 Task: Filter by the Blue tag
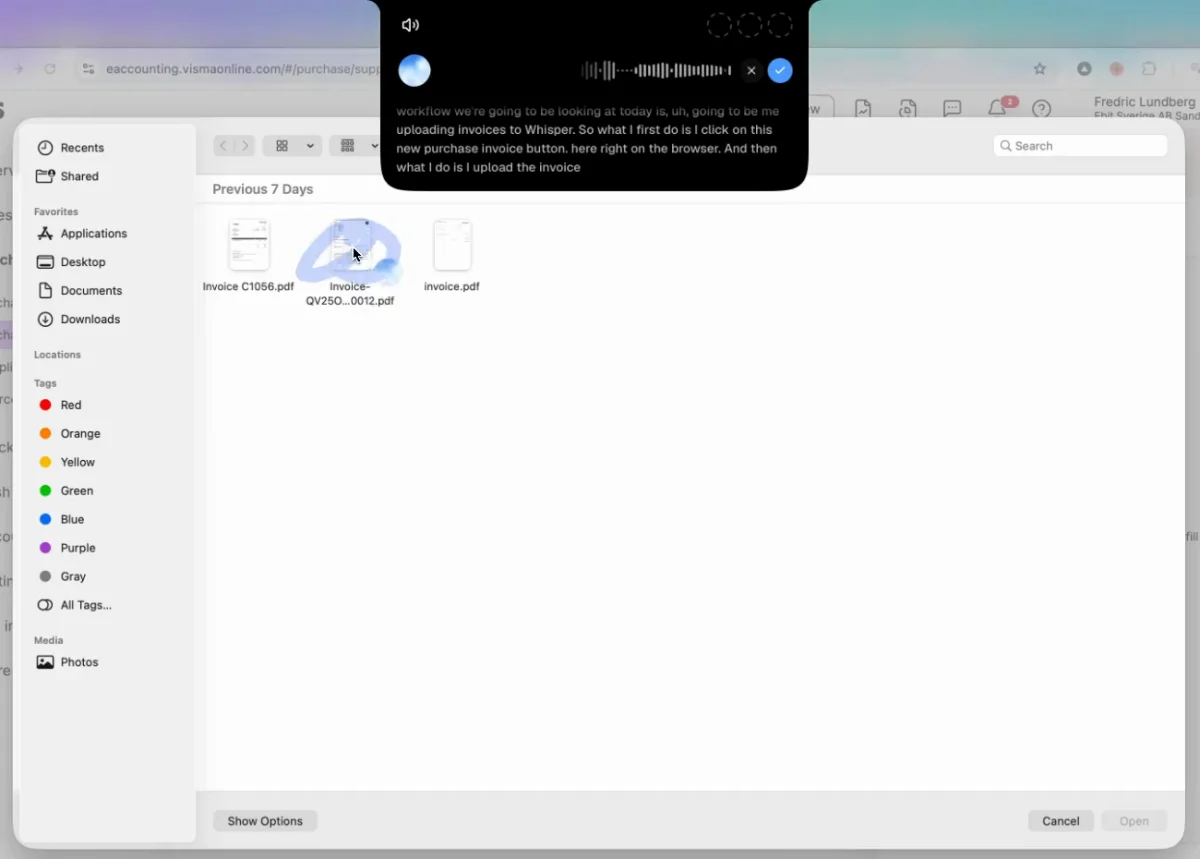coord(61,519)
